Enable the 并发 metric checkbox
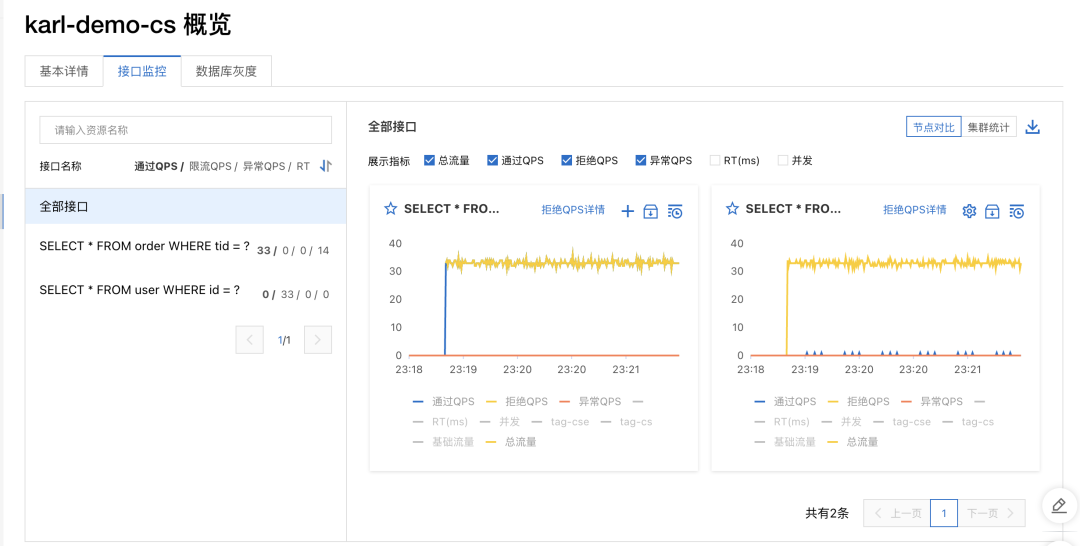Screen dimensions: 1080x546 (783, 160)
